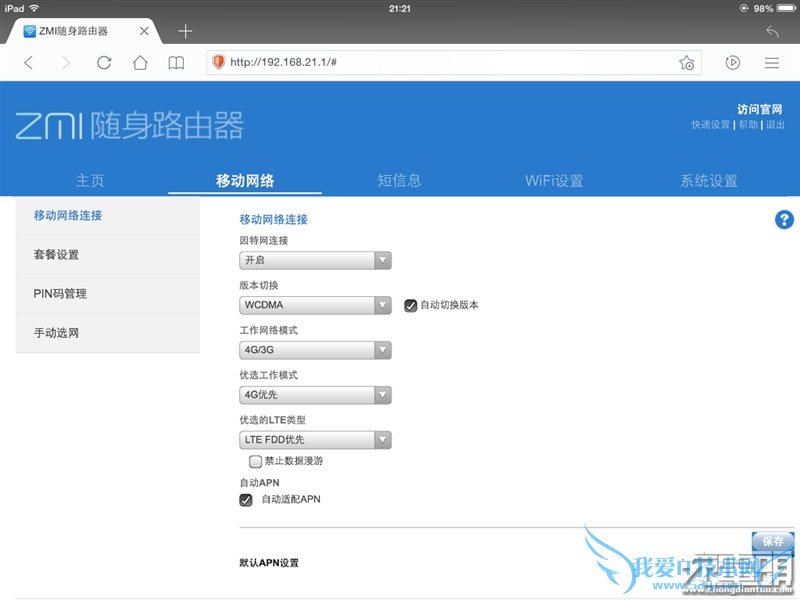This screenshot has width=800, height=600.
Task: Click the 默认APN设置 heading text
Action: pos(269,563)
